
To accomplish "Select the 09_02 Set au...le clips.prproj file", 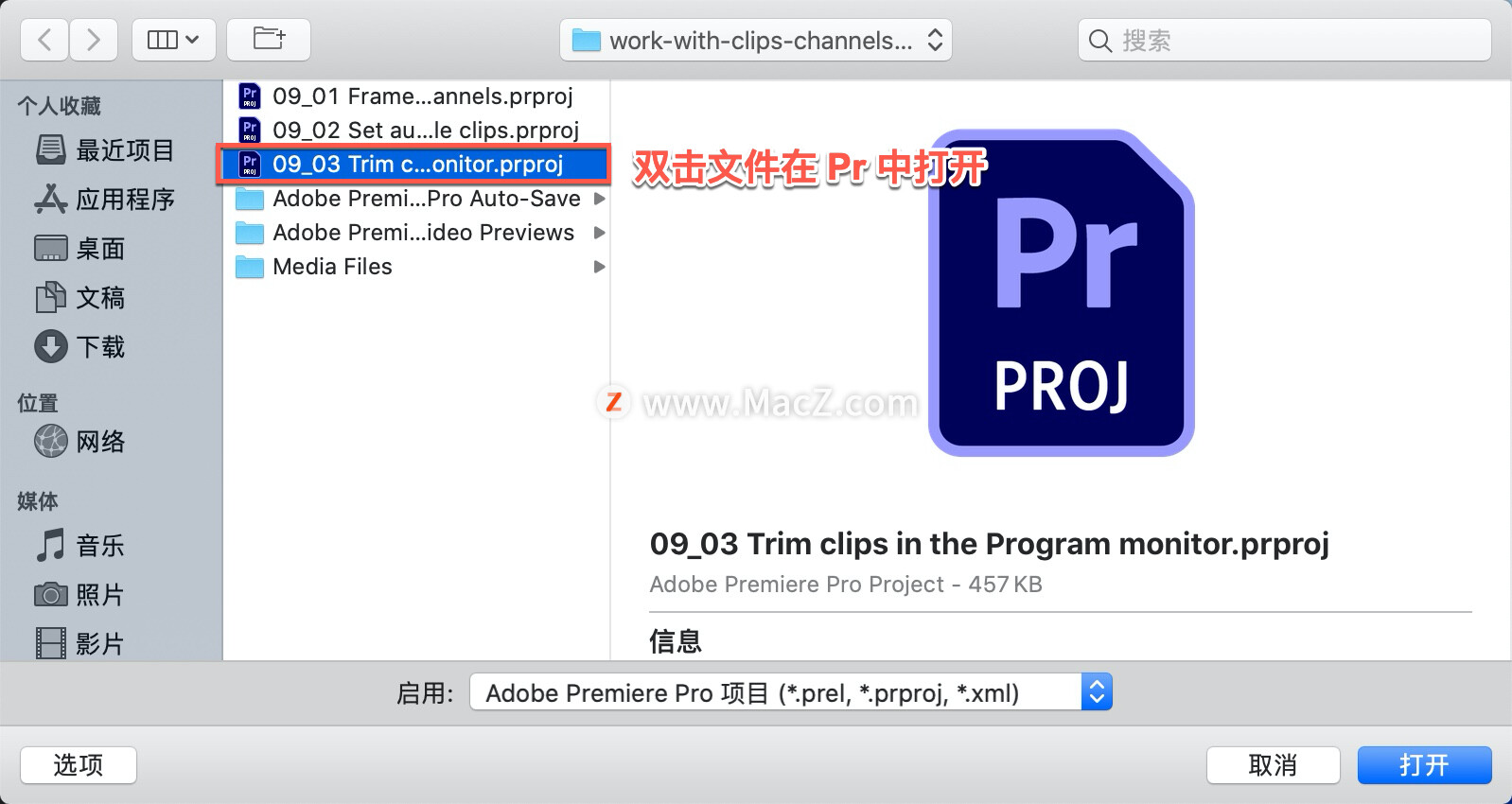I will click(x=416, y=131).
